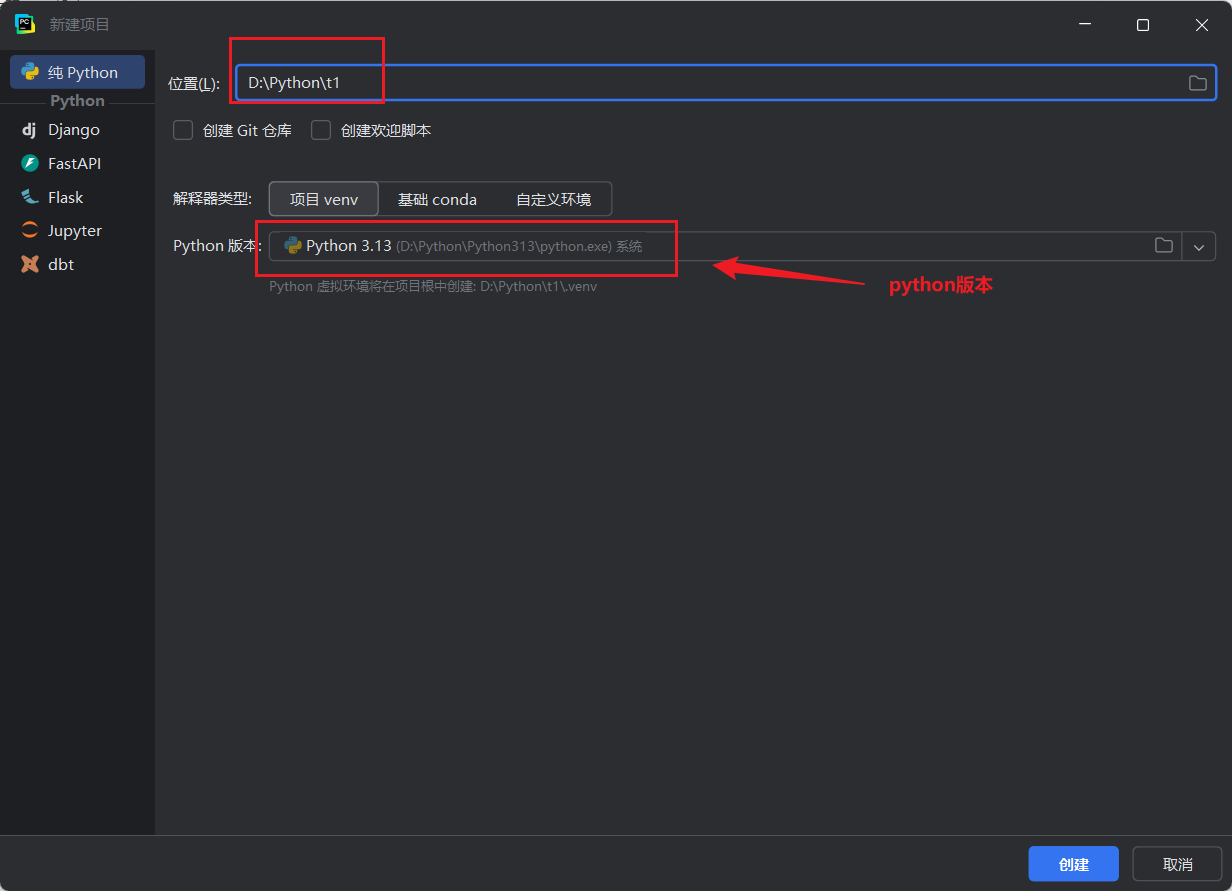Switch to the 基础 conda tab

437,199
